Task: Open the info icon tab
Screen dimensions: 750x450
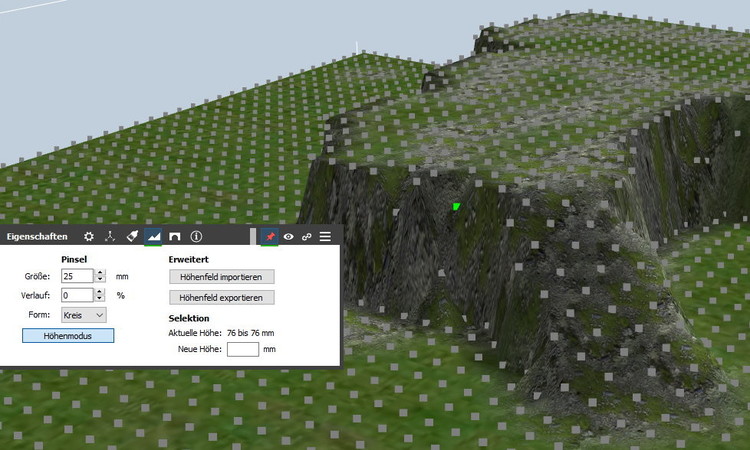Action: coord(196,236)
